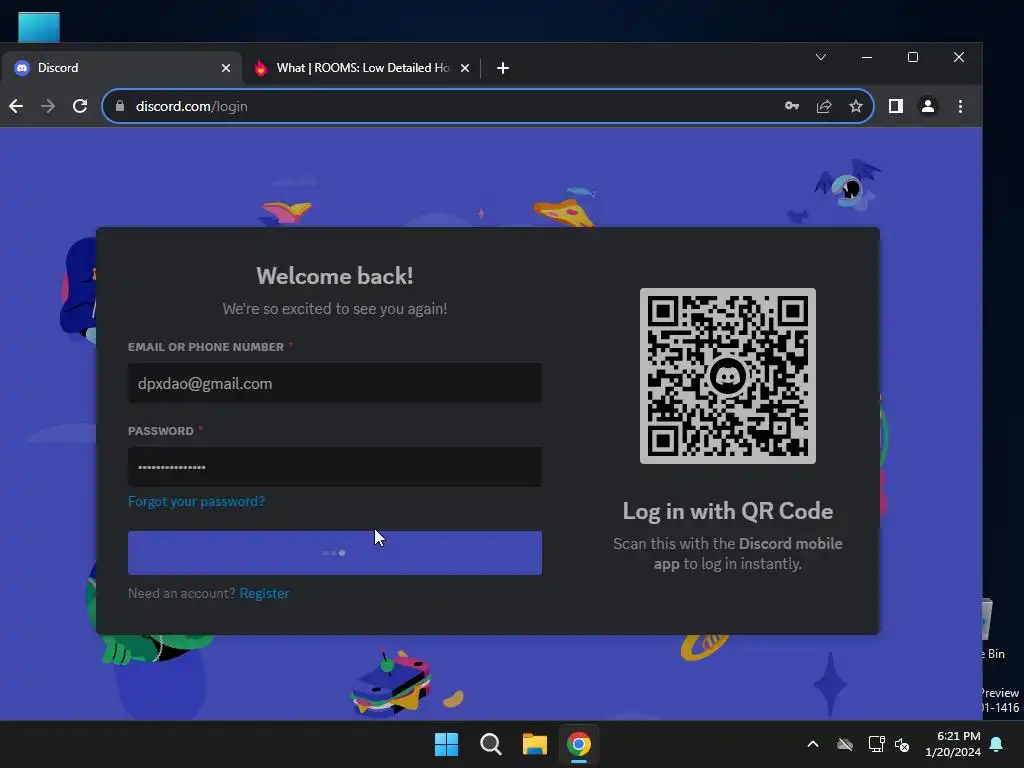Open Chrome's three-dot menu
The height and width of the screenshot is (768, 1024).
960,106
